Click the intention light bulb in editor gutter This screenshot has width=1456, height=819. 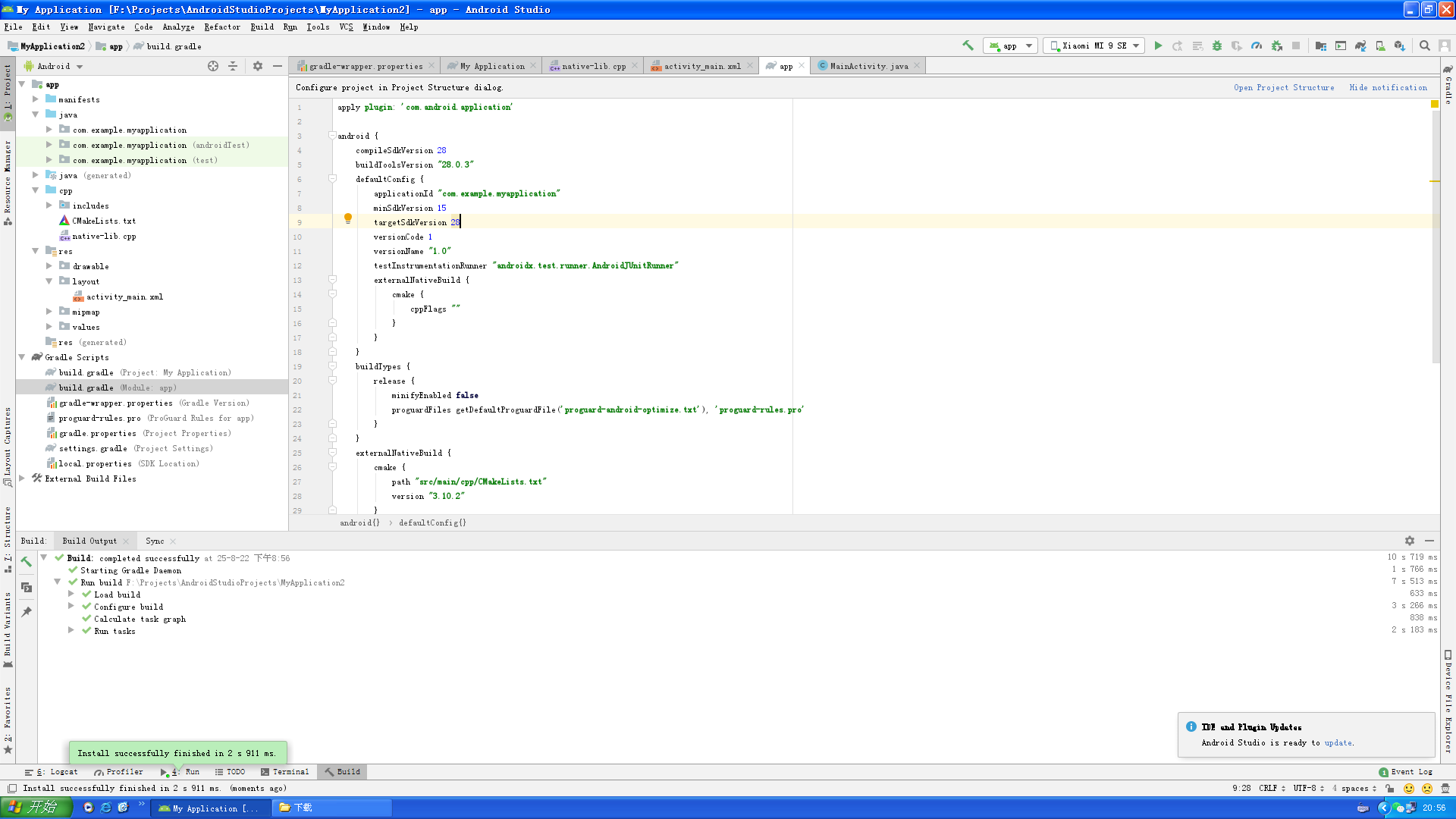348,218
